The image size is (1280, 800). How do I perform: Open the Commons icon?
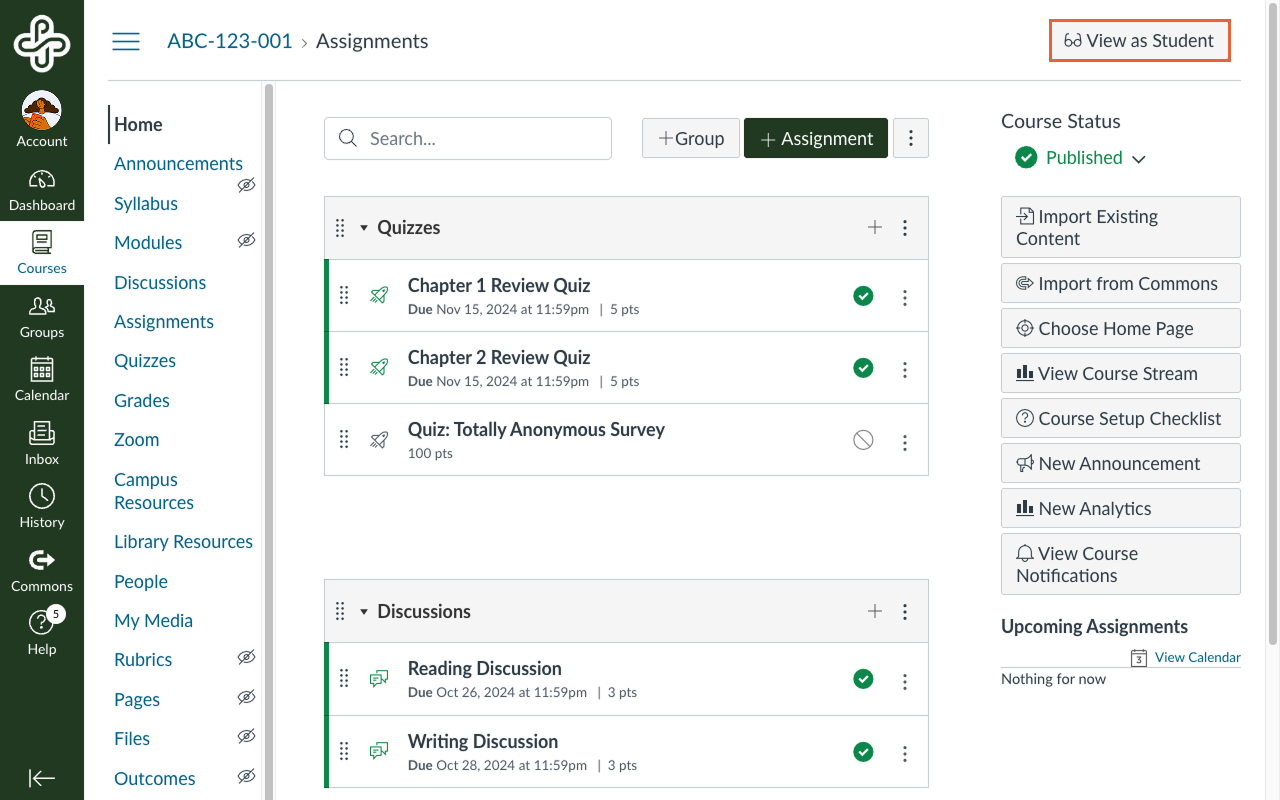click(x=42, y=559)
